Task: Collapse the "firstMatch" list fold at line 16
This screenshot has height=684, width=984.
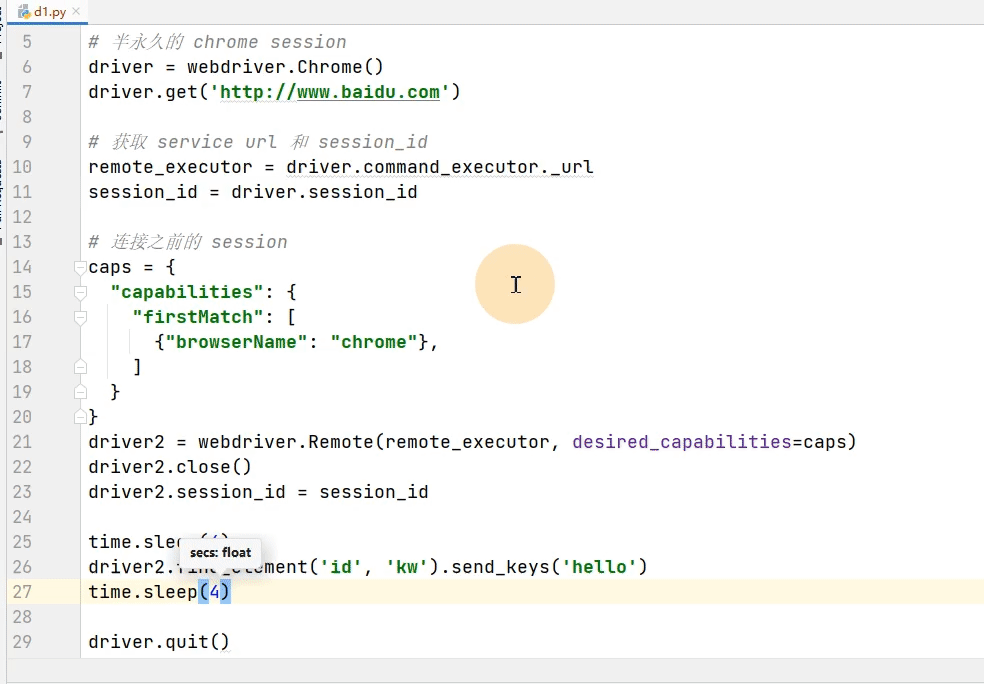Action: pyautogui.click(x=80, y=318)
